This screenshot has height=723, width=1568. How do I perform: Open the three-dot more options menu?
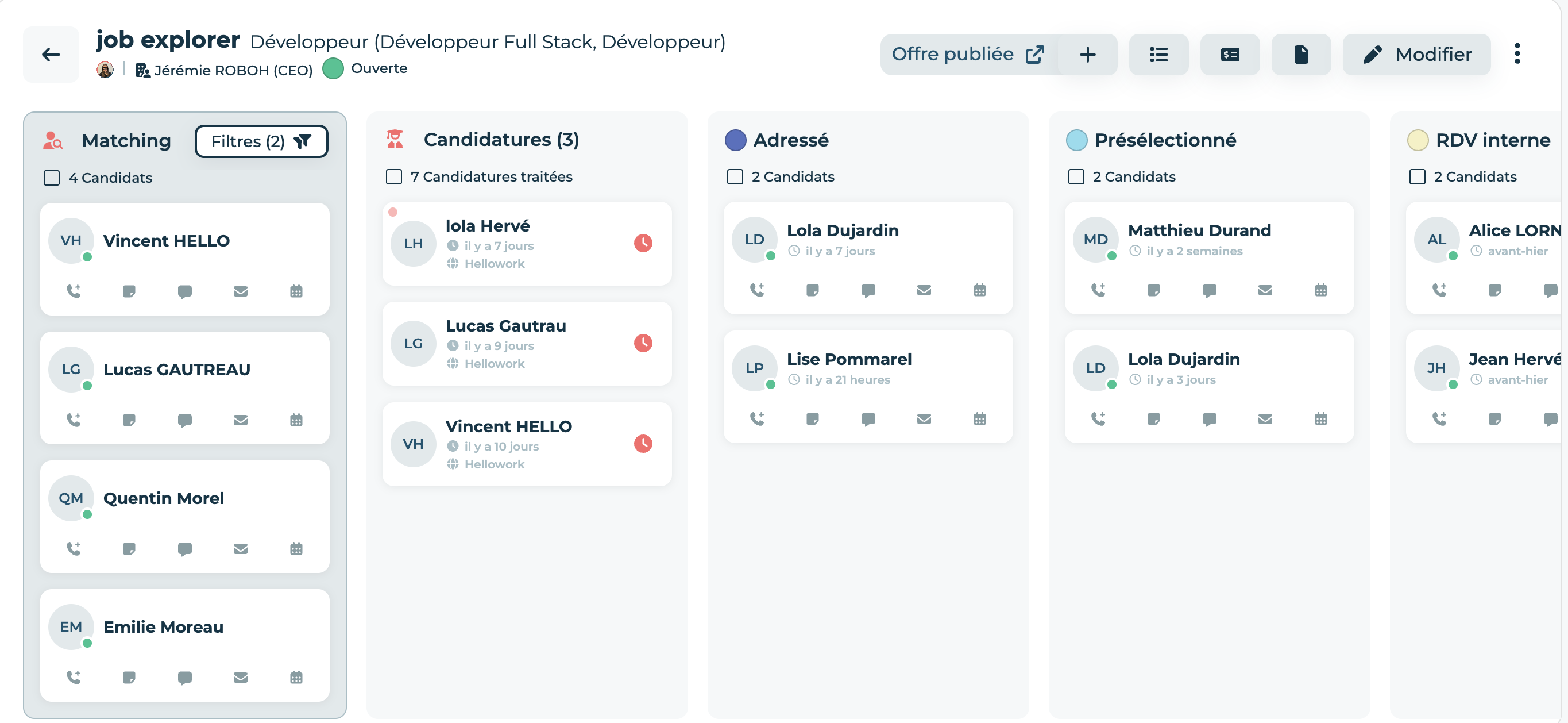pyautogui.click(x=1517, y=54)
